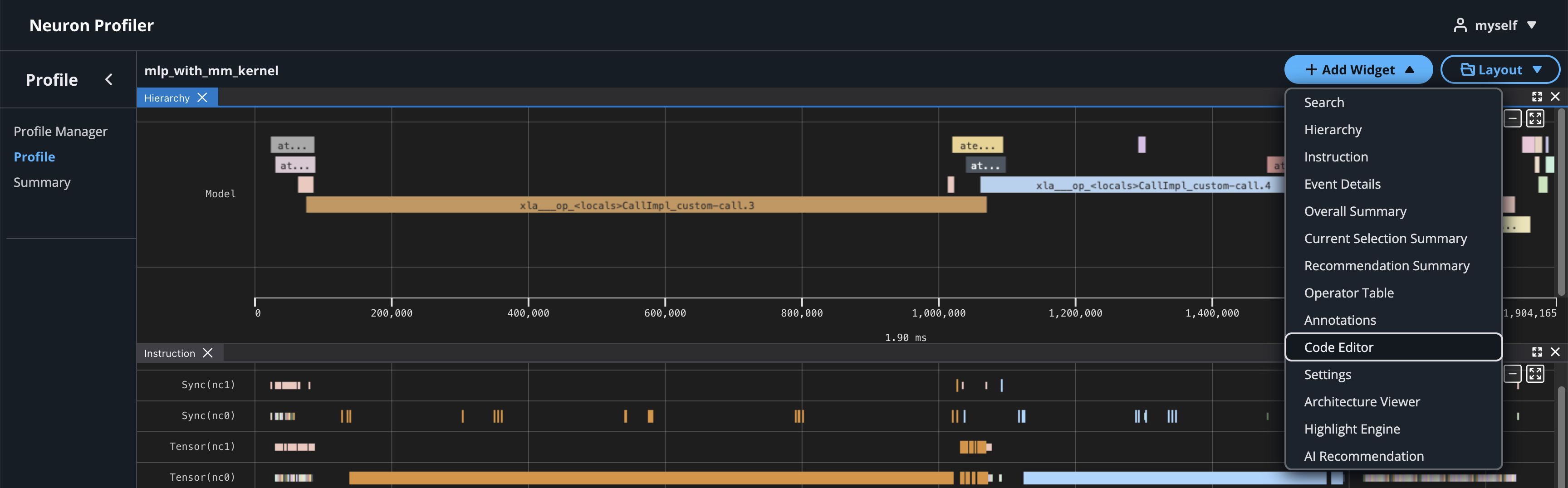The height and width of the screenshot is (488, 1568).
Task: Select Architecture Viewer from widget list
Action: coord(1362,401)
